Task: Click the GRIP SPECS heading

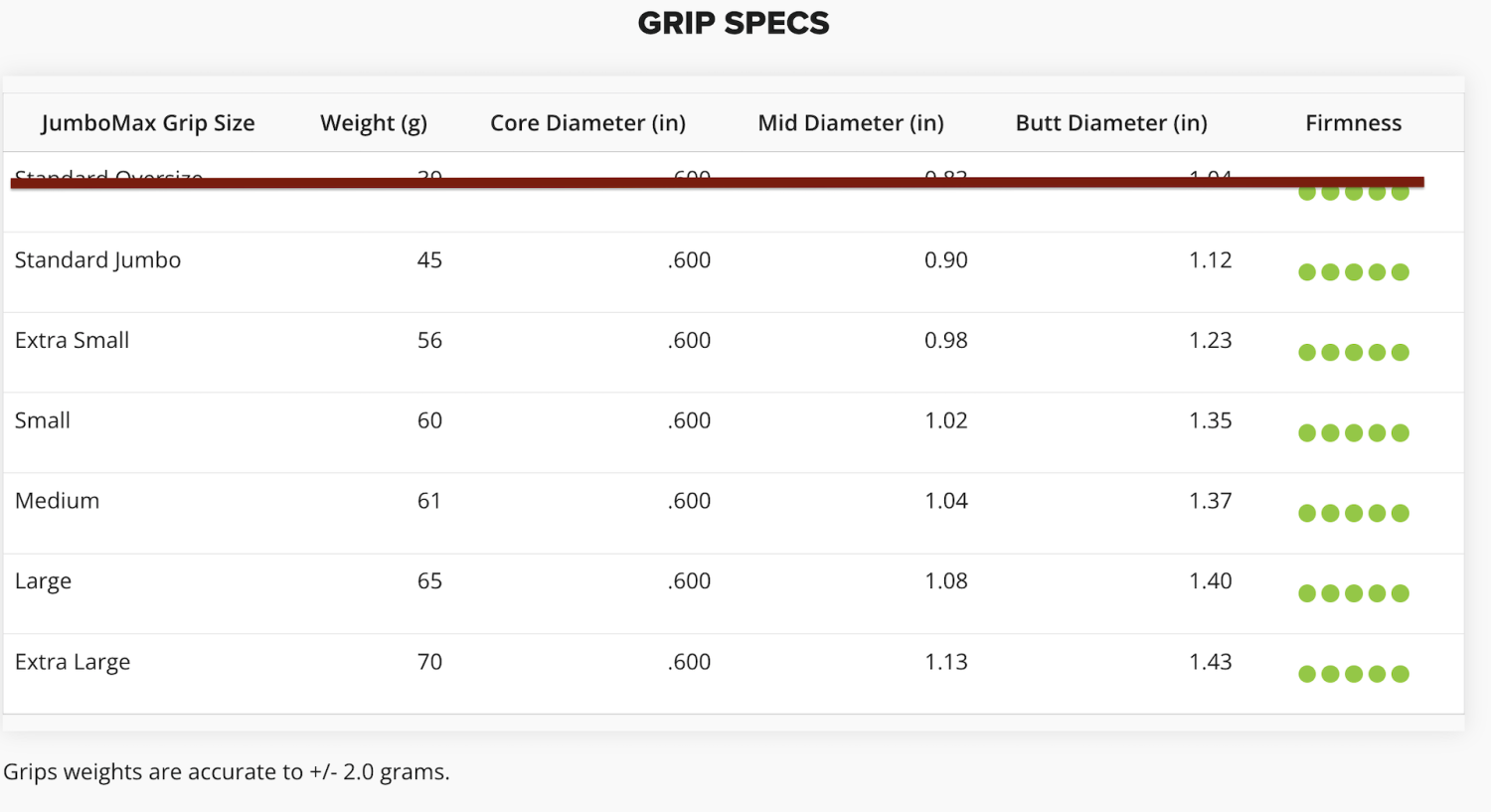Action: [x=734, y=23]
